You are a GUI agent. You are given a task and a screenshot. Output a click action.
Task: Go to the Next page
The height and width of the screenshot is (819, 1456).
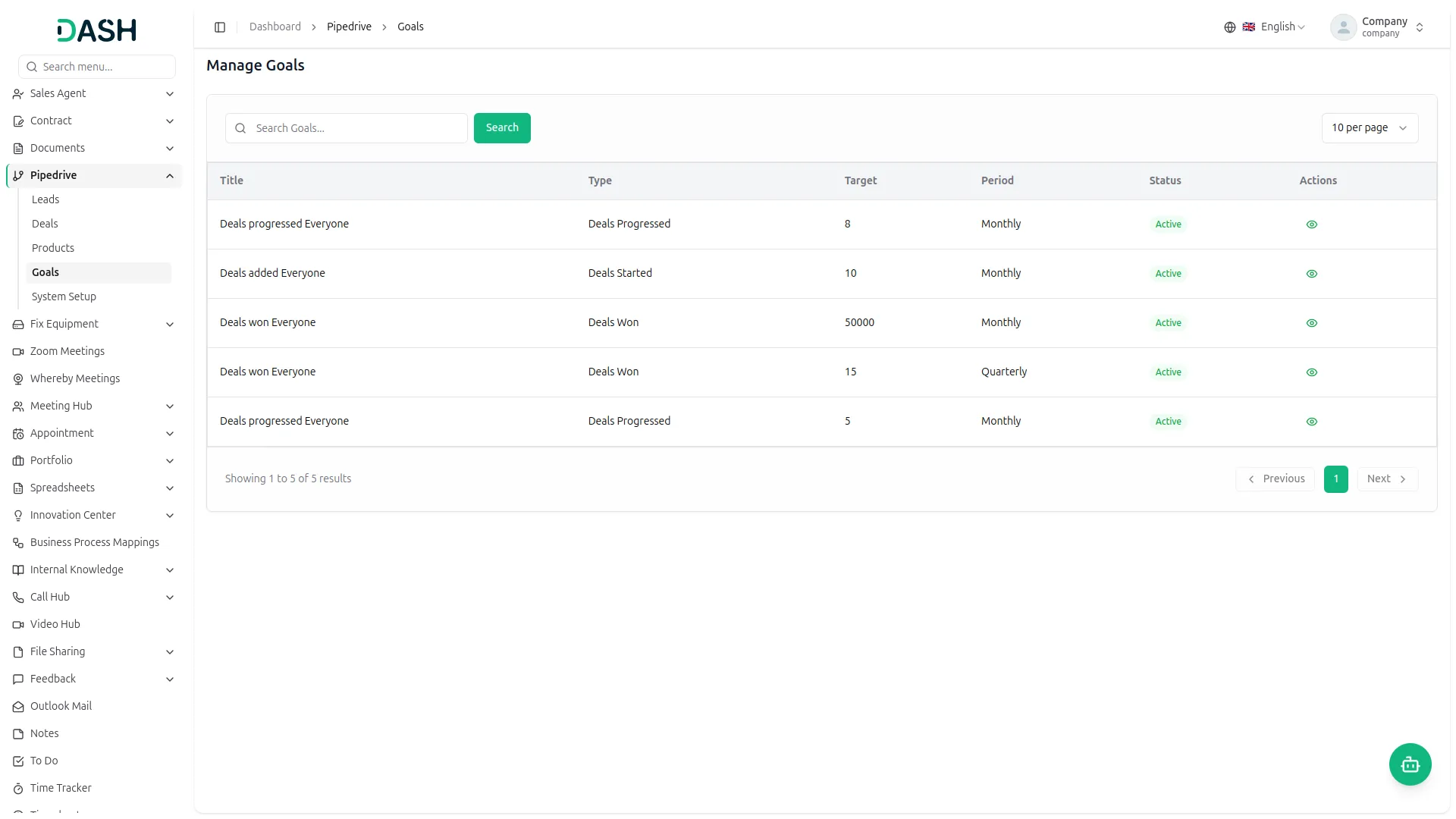tap(1387, 479)
